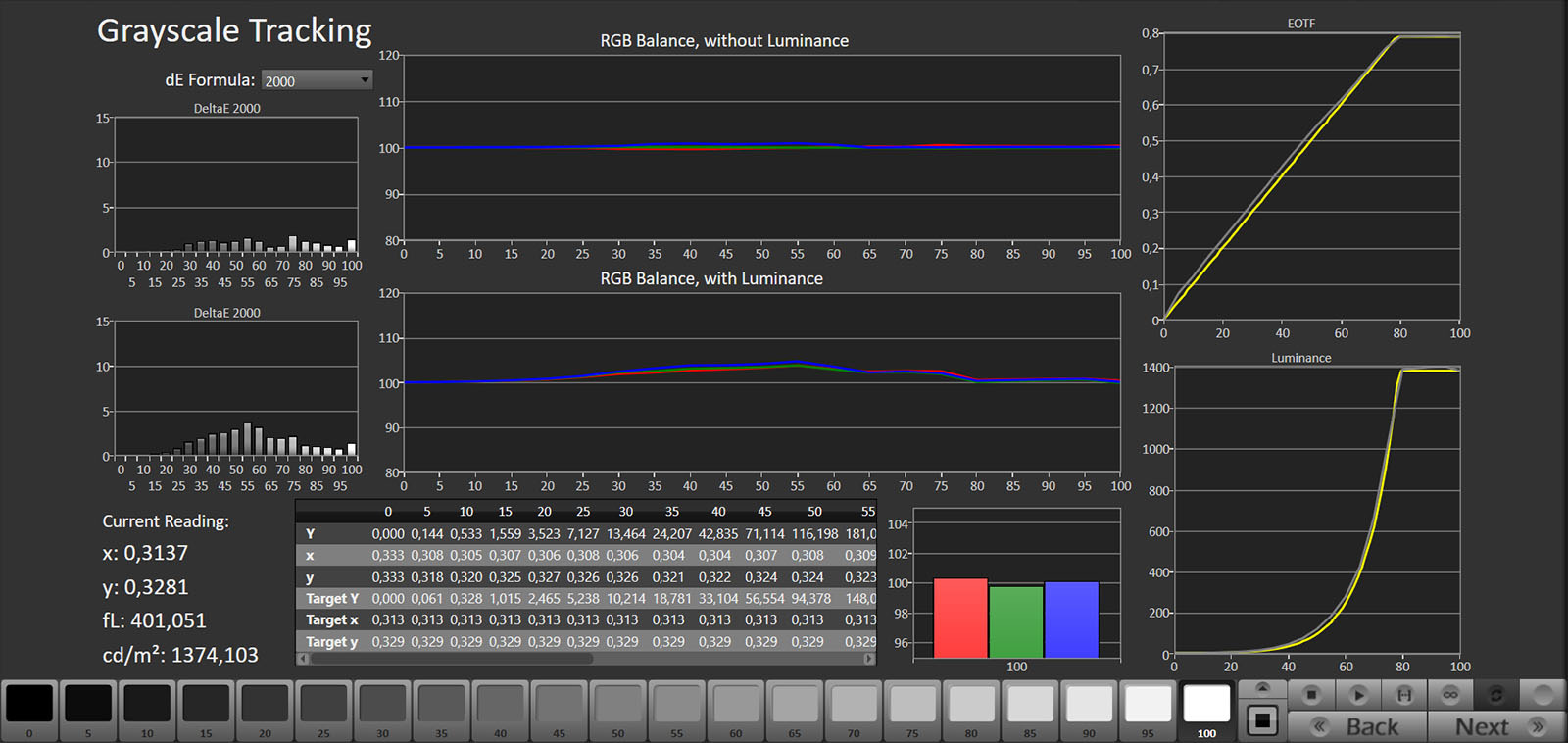Toggle the continuous infinity loop icon
The image size is (1568, 743).
(1450, 695)
